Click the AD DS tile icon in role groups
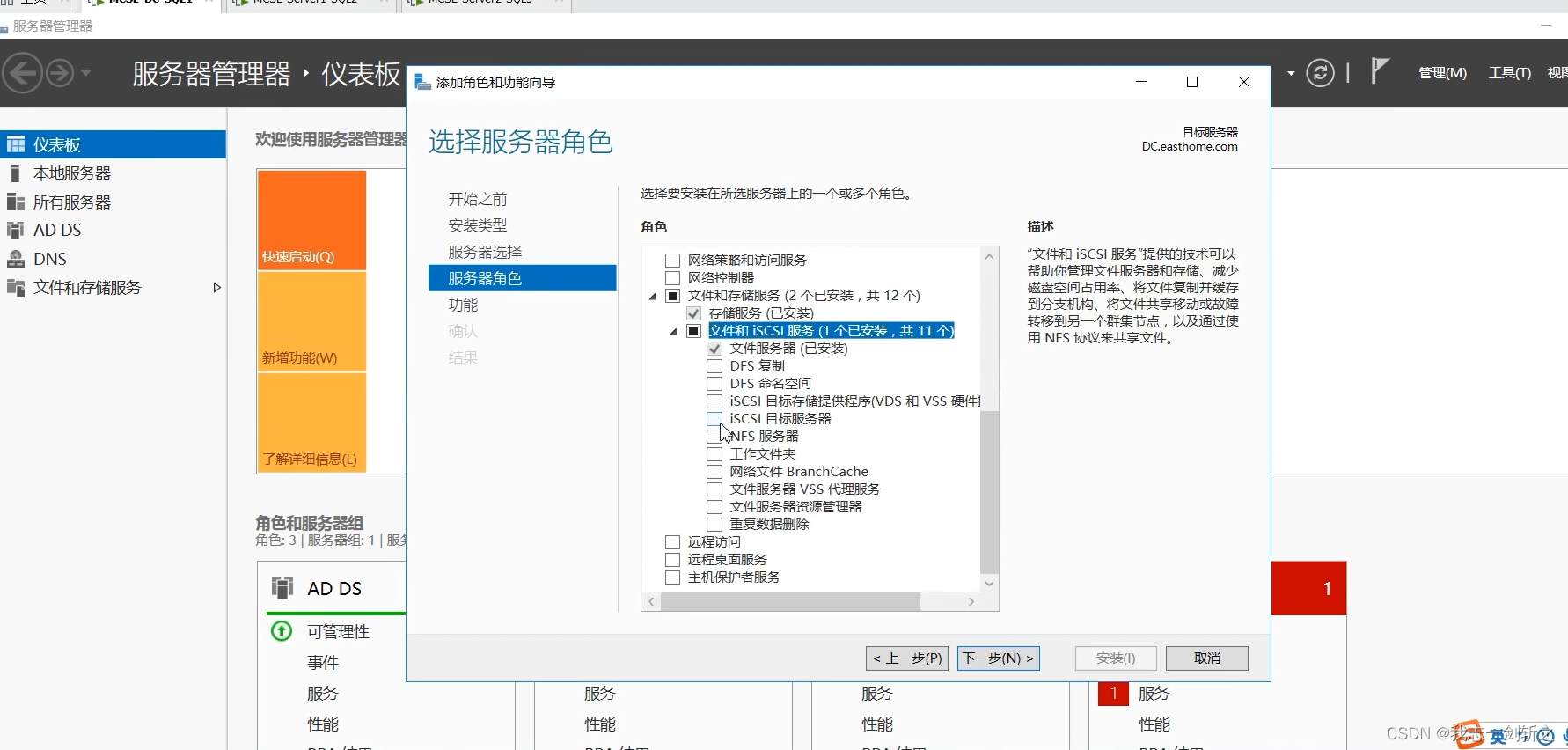This screenshot has height=750, width=1568. 282,588
